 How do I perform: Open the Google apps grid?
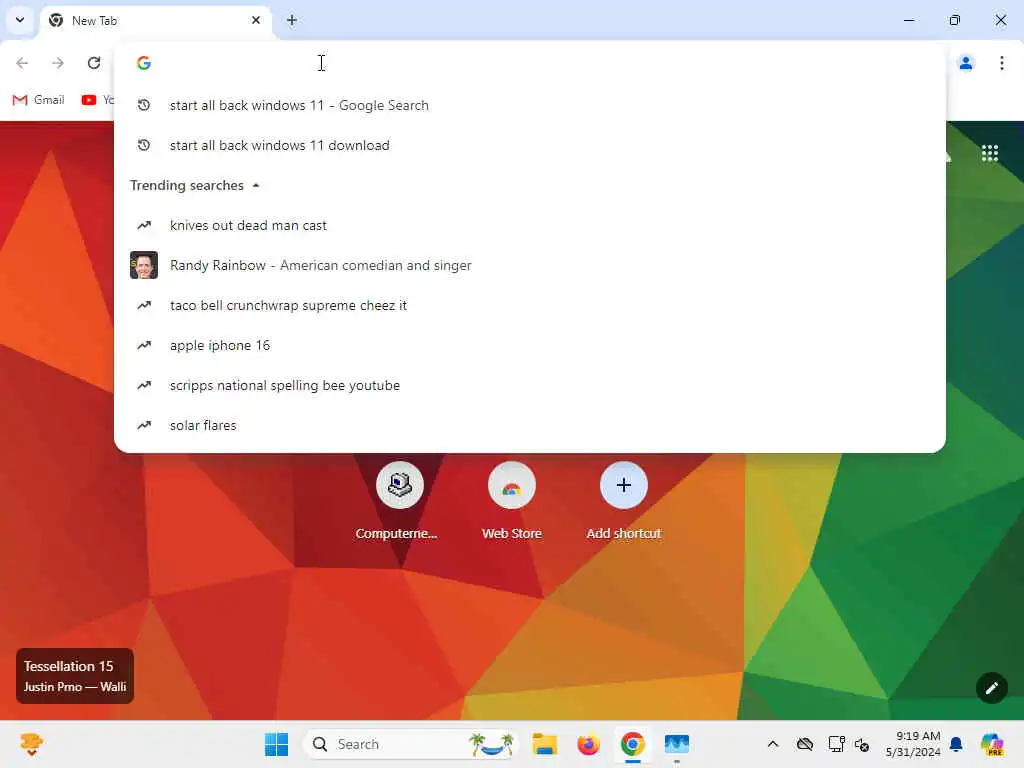pos(989,153)
